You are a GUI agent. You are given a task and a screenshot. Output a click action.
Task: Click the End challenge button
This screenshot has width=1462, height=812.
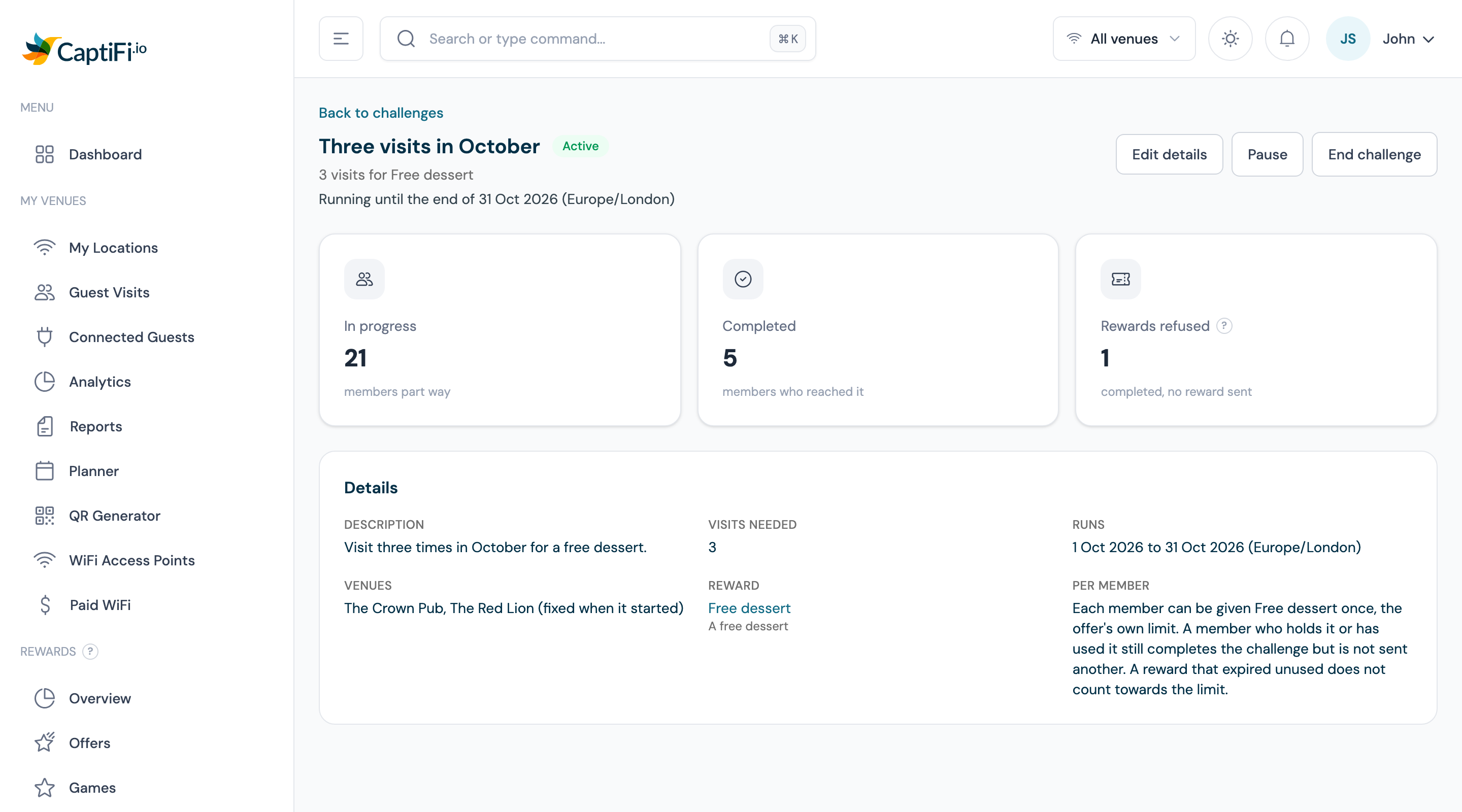pos(1374,154)
